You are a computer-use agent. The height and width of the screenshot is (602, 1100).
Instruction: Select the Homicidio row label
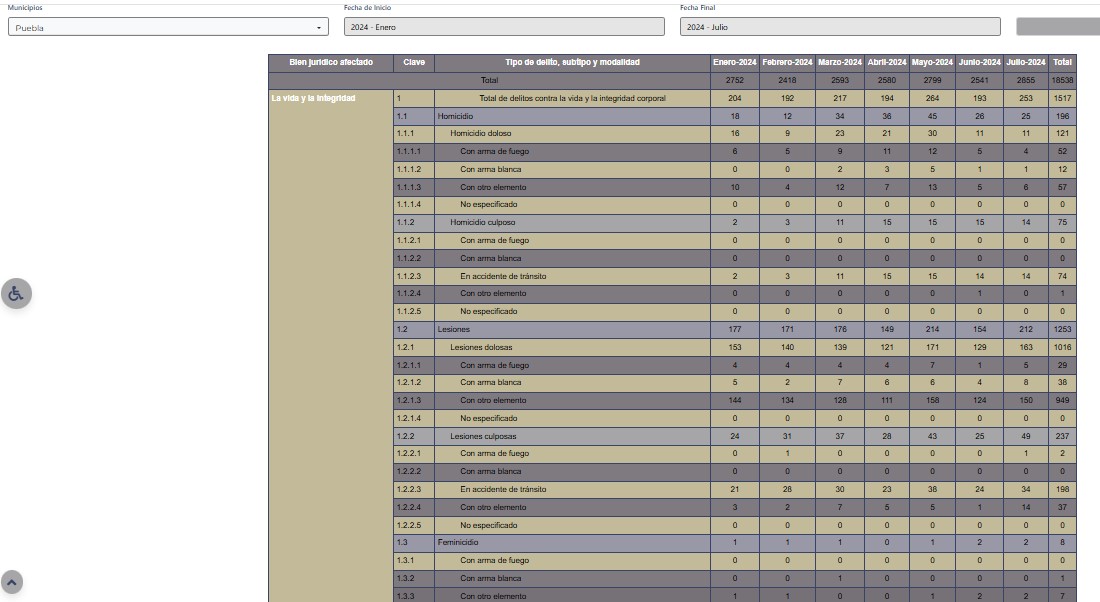455,116
